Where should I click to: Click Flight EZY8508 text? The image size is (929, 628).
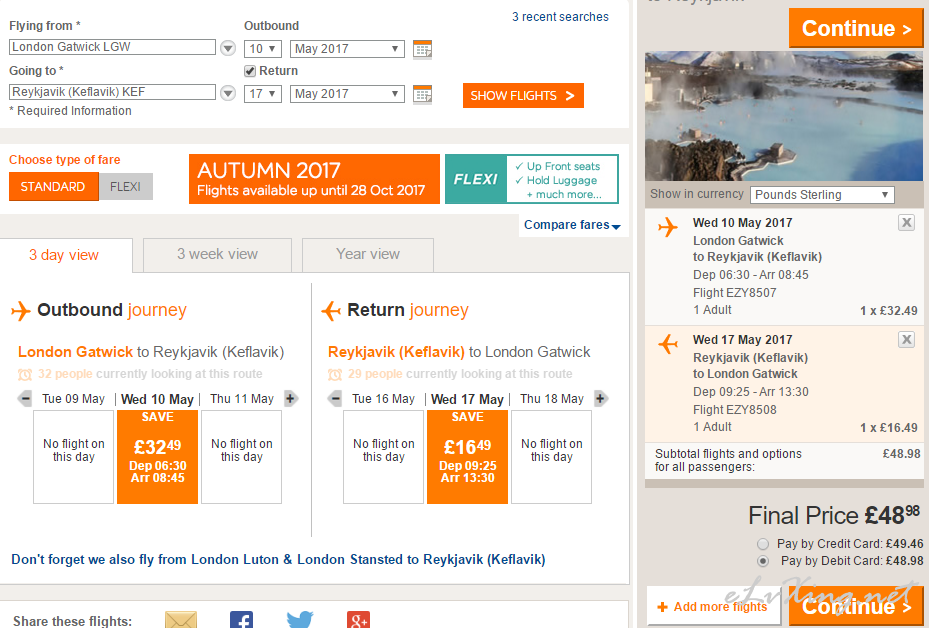tap(735, 409)
